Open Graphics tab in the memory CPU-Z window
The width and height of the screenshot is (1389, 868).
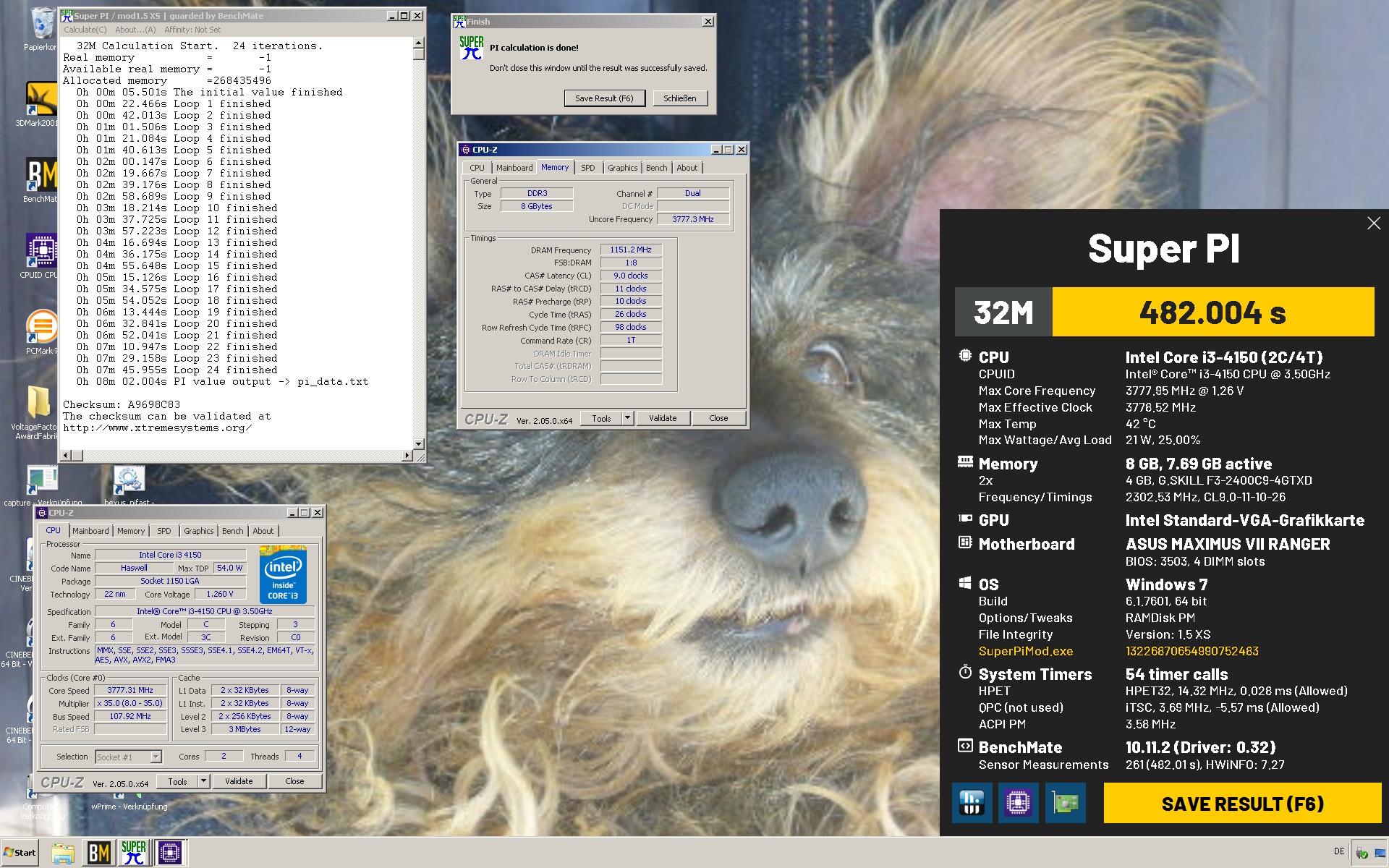[622, 168]
